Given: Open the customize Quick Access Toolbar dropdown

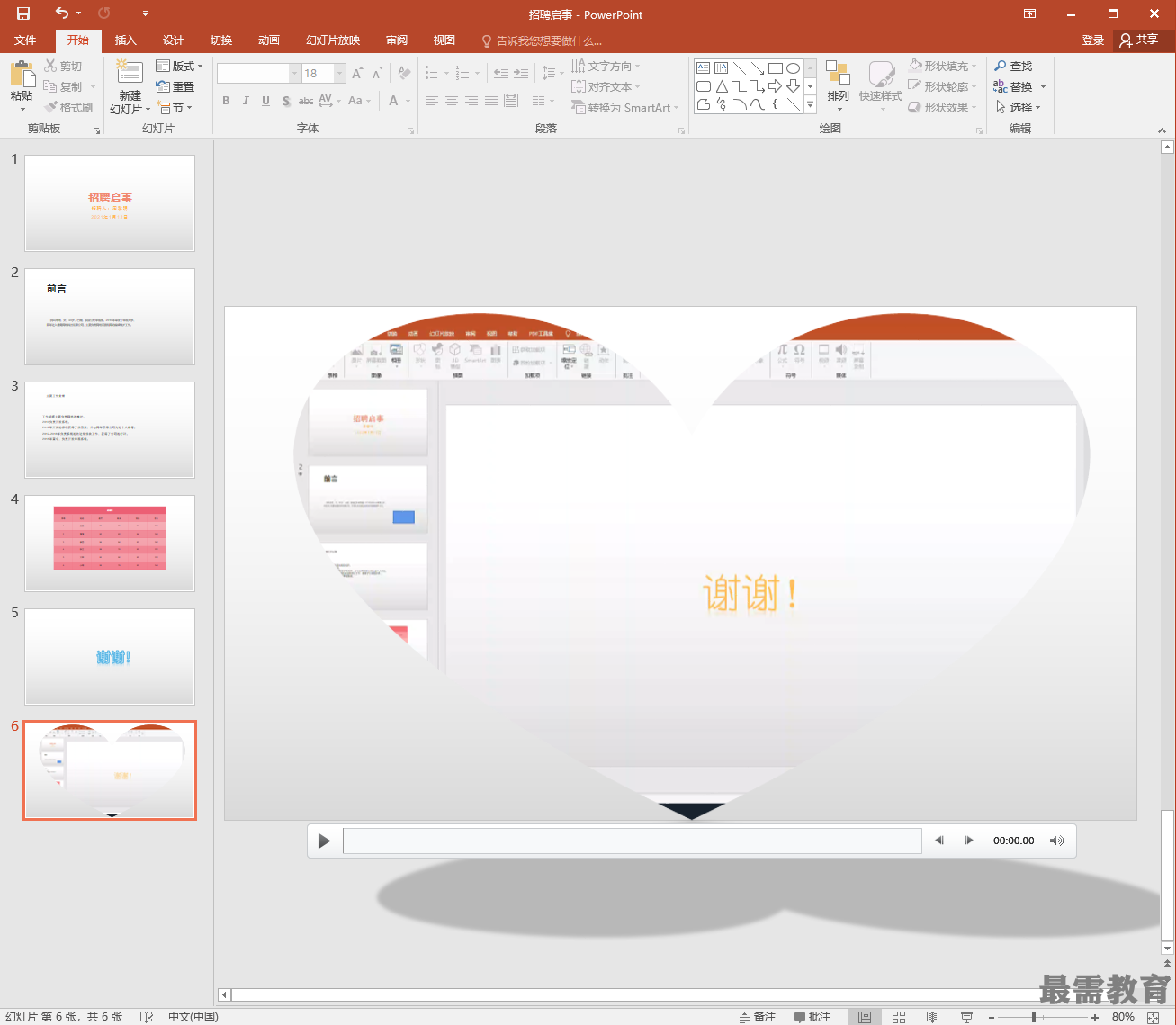Looking at the screenshot, I should click(x=145, y=13).
